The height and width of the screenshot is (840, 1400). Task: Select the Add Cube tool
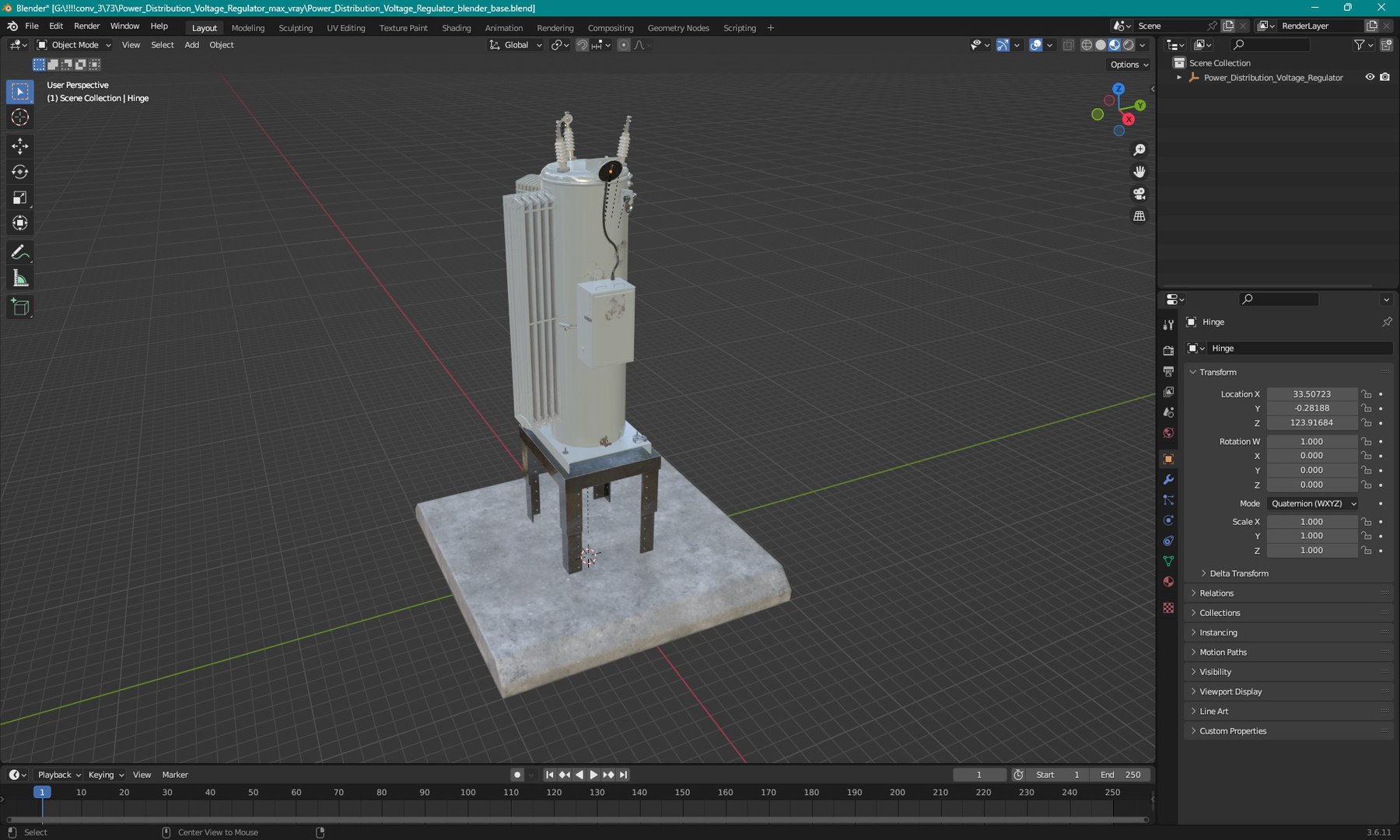pyautogui.click(x=20, y=307)
